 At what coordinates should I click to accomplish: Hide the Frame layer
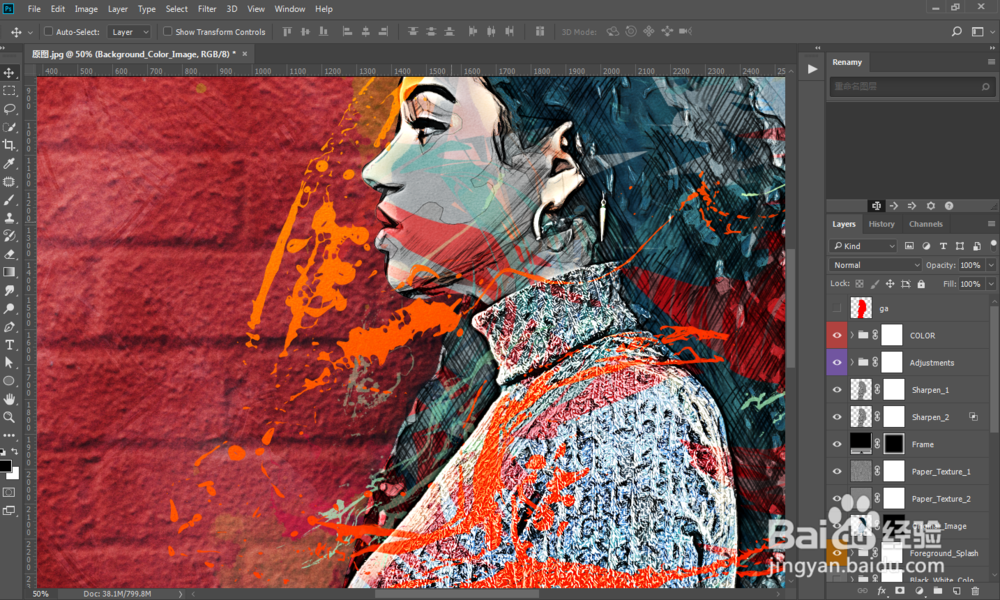coord(837,444)
